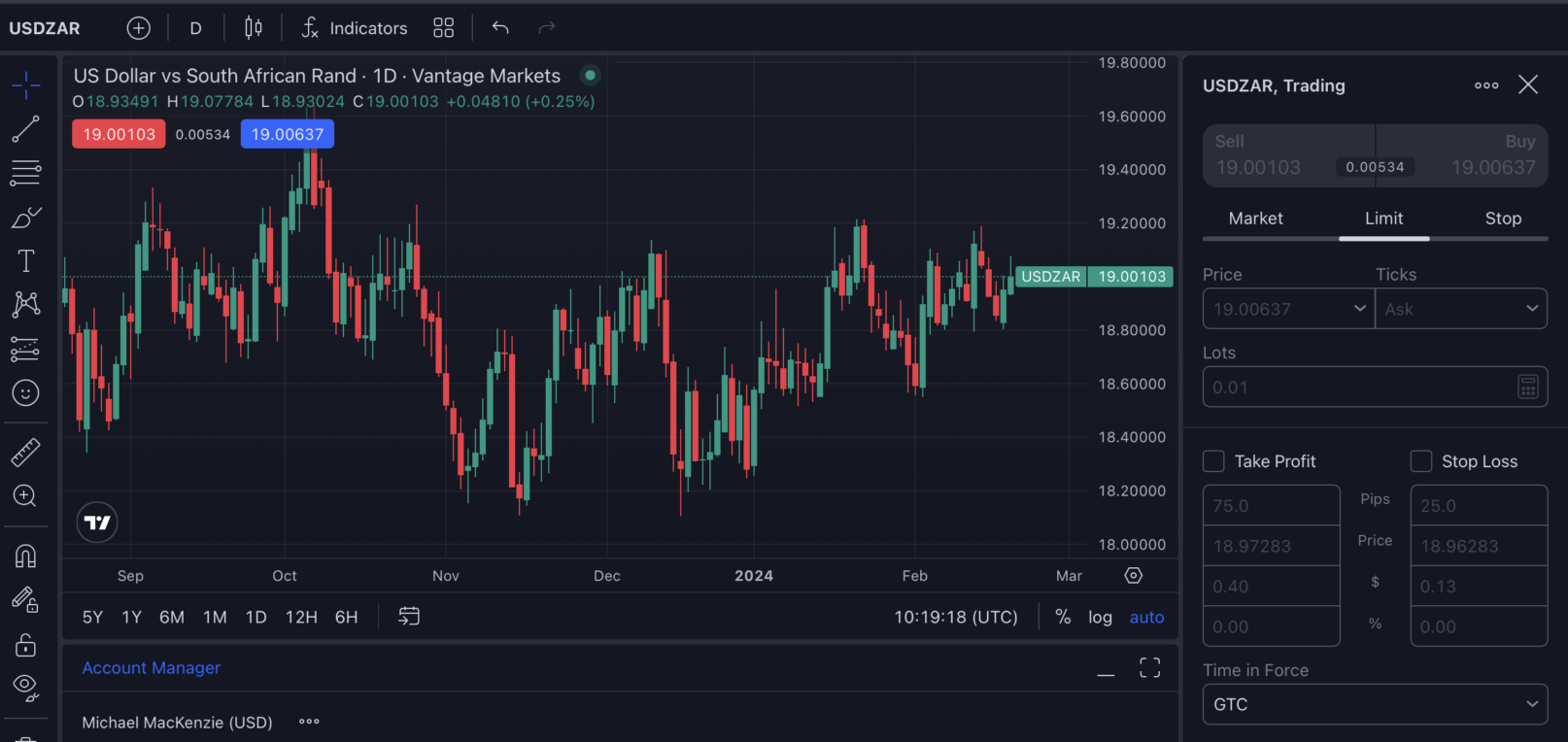Open the USDZAR symbol search

(x=45, y=28)
